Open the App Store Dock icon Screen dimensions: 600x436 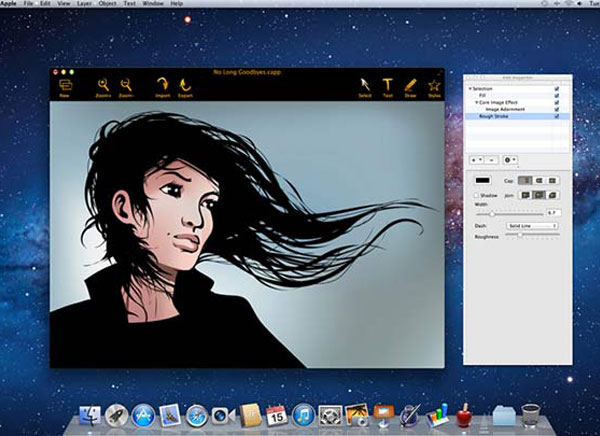143,416
